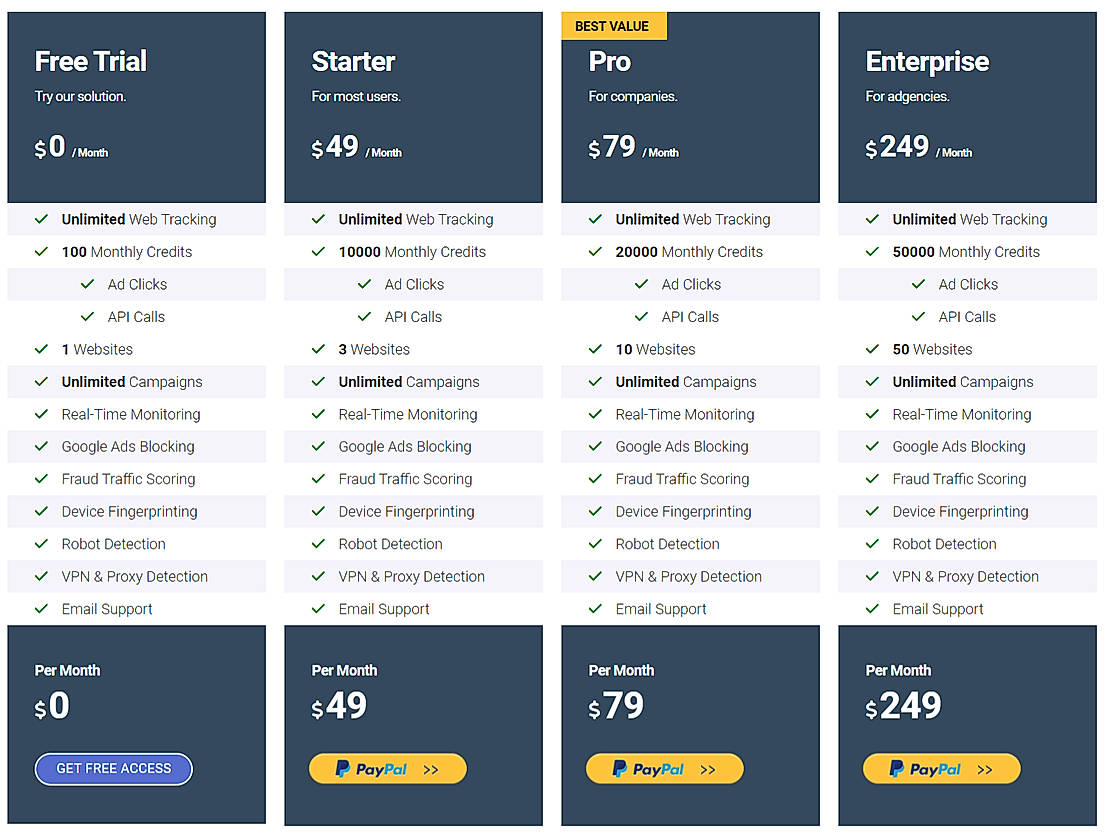Image resolution: width=1108 pixels, height=833 pixels.
Task: Click Enterprise VPN & Proxy Detection text
Action: (x=965, y=577)
